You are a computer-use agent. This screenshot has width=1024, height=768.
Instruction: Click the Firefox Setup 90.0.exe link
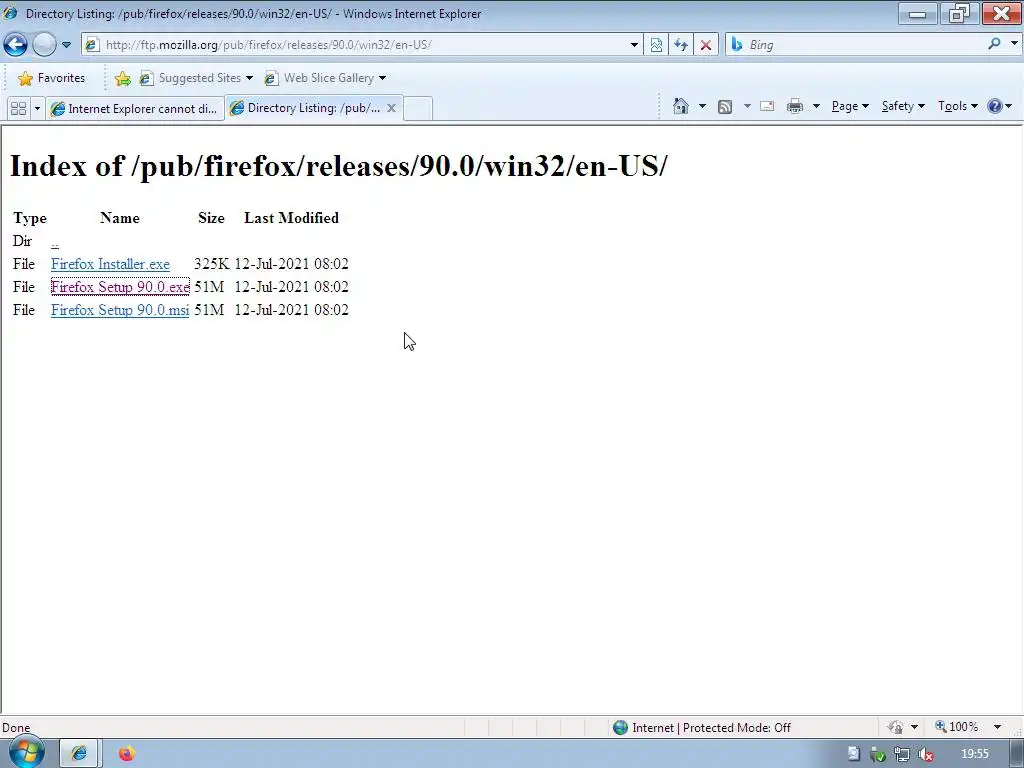tap(120, 287)
